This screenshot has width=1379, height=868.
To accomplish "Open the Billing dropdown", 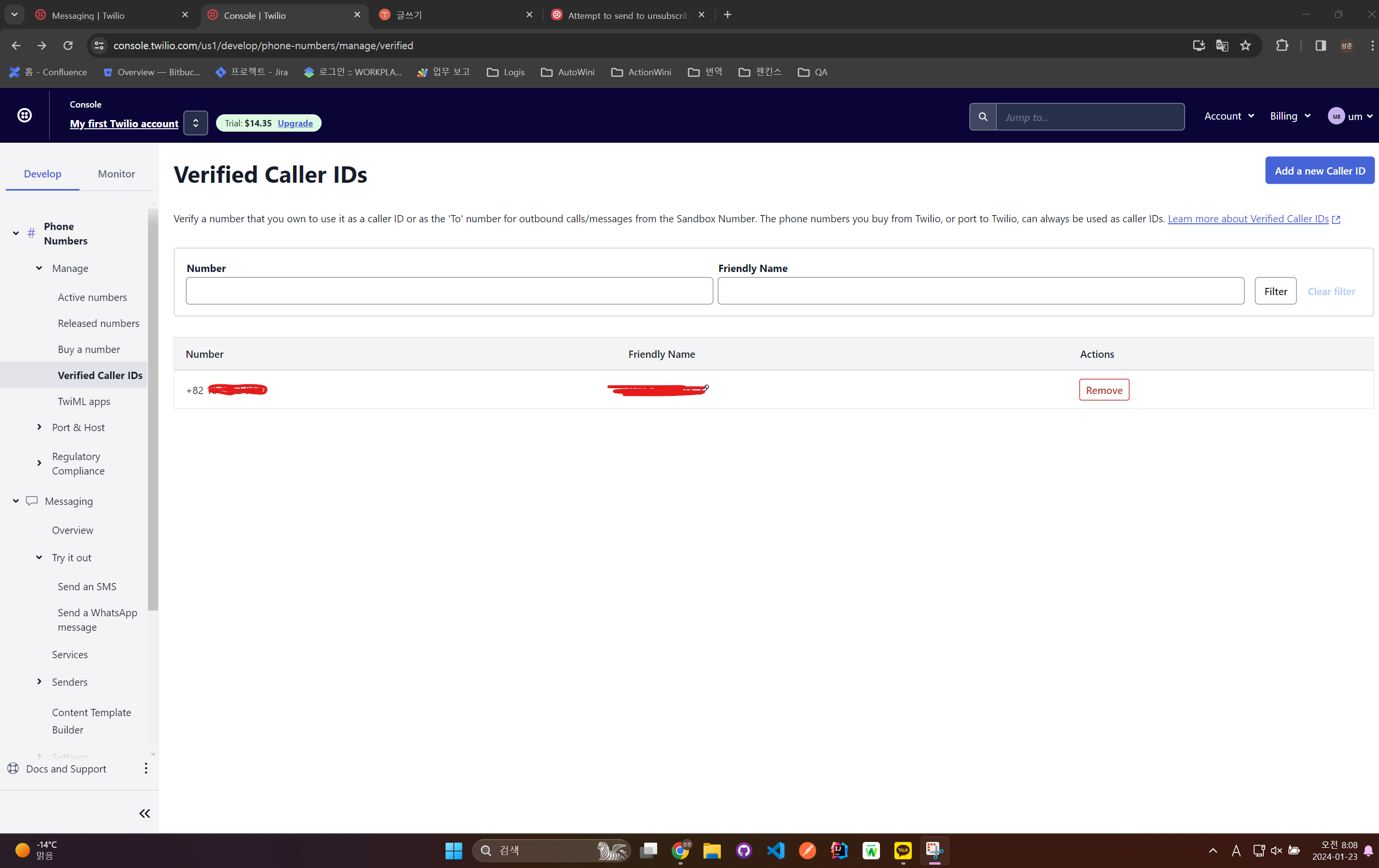I will 1290,116.
